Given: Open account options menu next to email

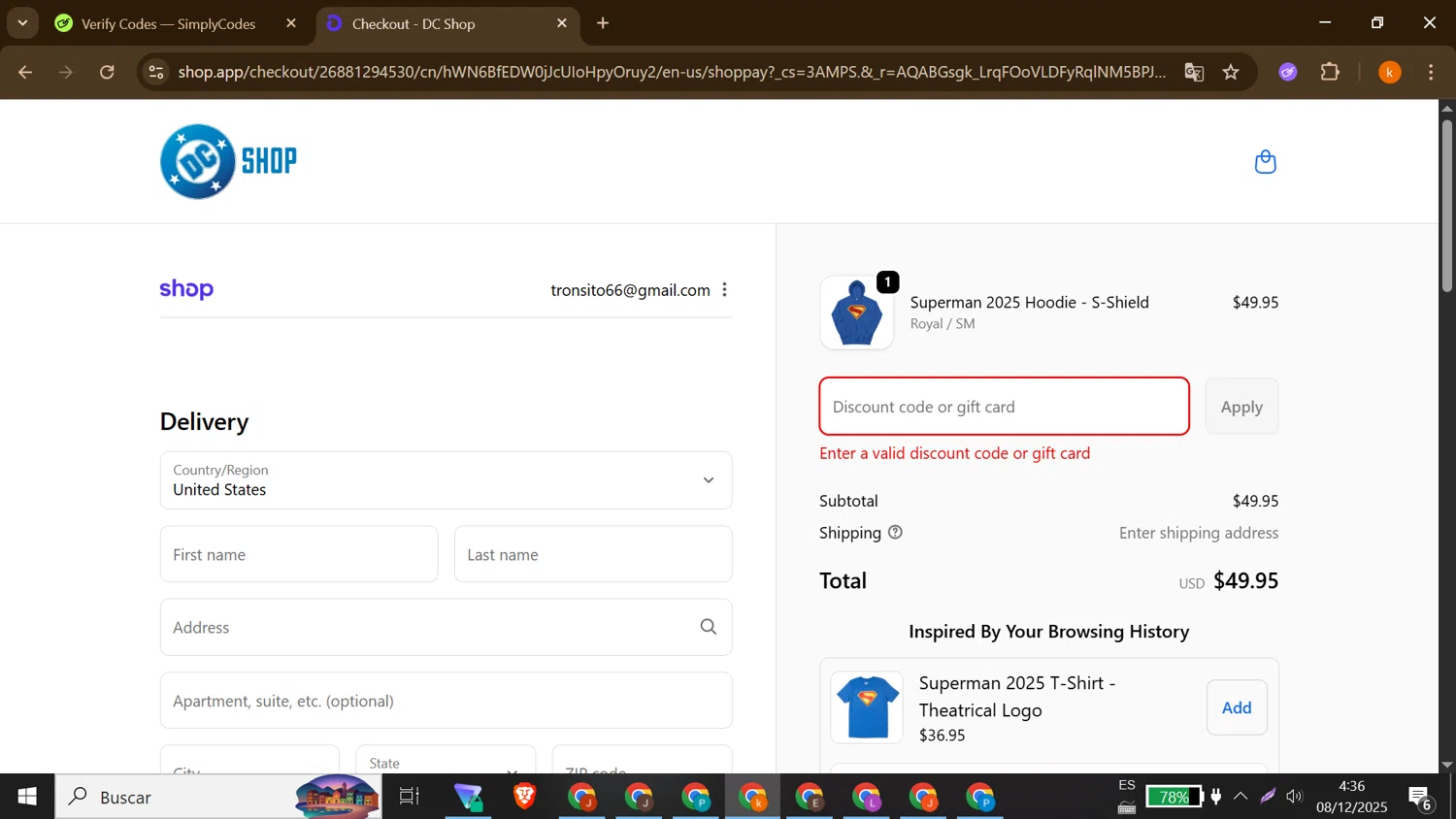Looking at the screenshot, I should 724,290.
